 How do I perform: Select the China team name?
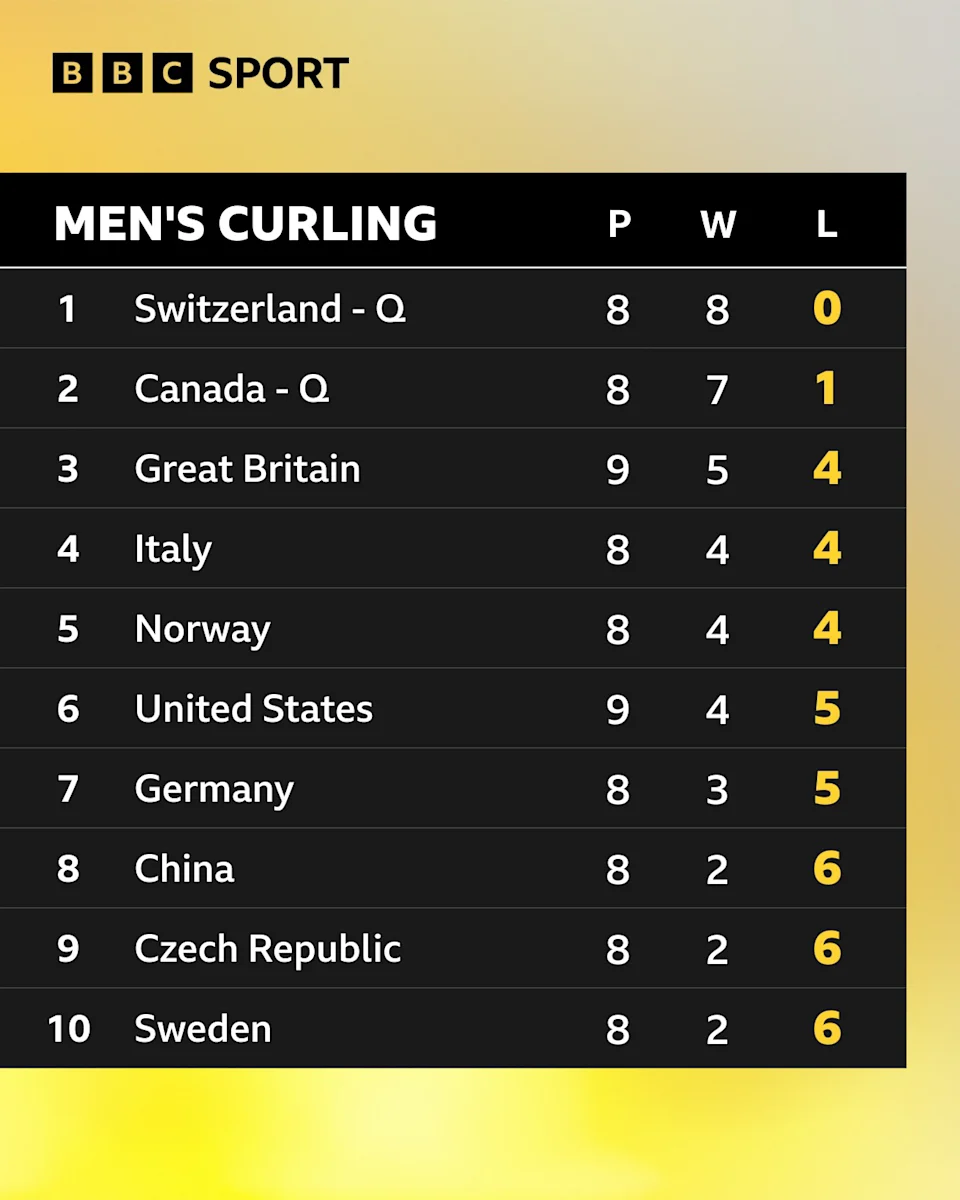coord(184,869)
